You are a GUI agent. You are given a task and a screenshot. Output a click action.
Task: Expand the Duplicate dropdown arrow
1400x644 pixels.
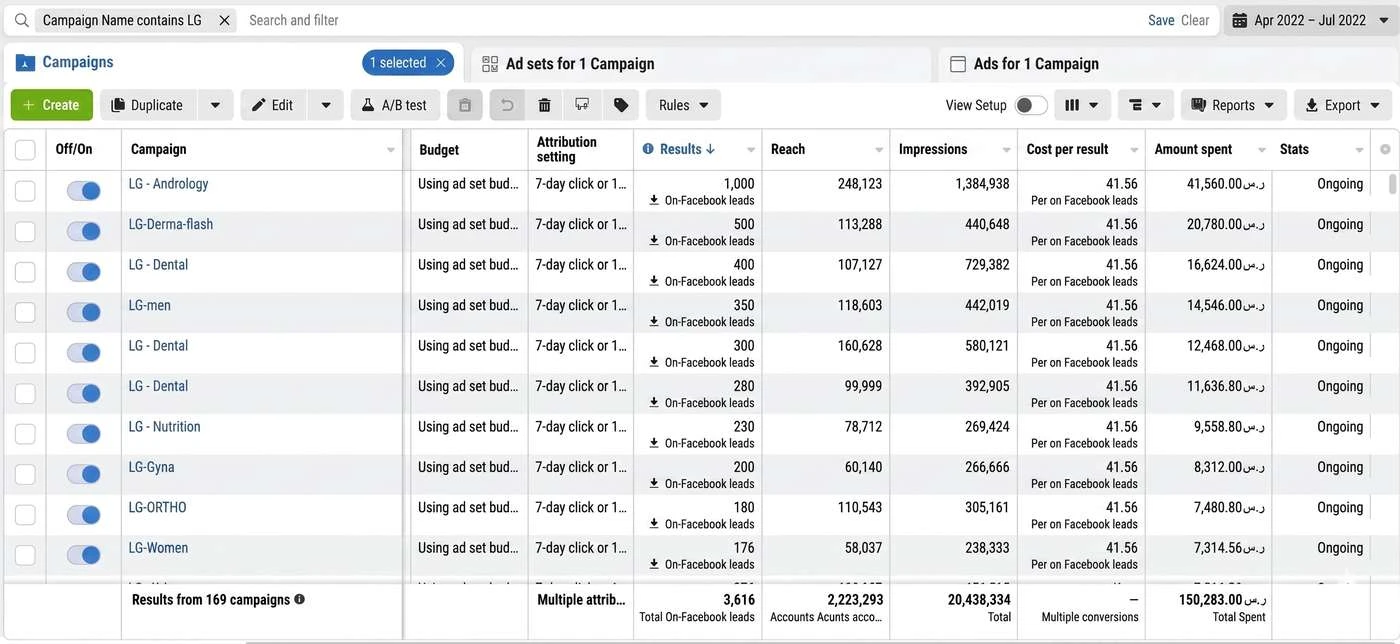click(x=215, y=105)
